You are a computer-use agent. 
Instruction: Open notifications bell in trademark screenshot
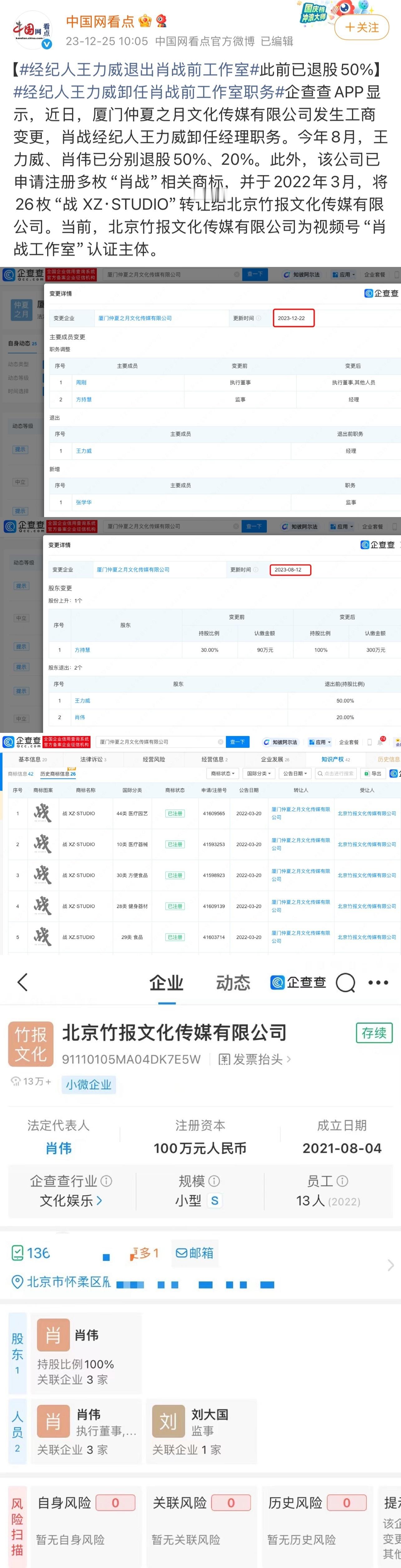coord(380,742)
